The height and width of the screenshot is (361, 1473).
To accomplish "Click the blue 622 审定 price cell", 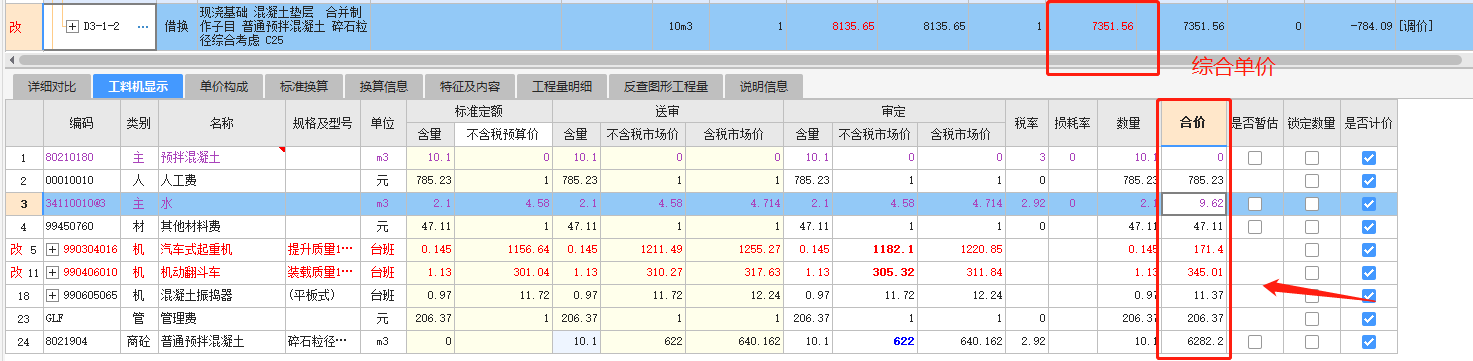I will pyautogui.click(x=874, y=342).
